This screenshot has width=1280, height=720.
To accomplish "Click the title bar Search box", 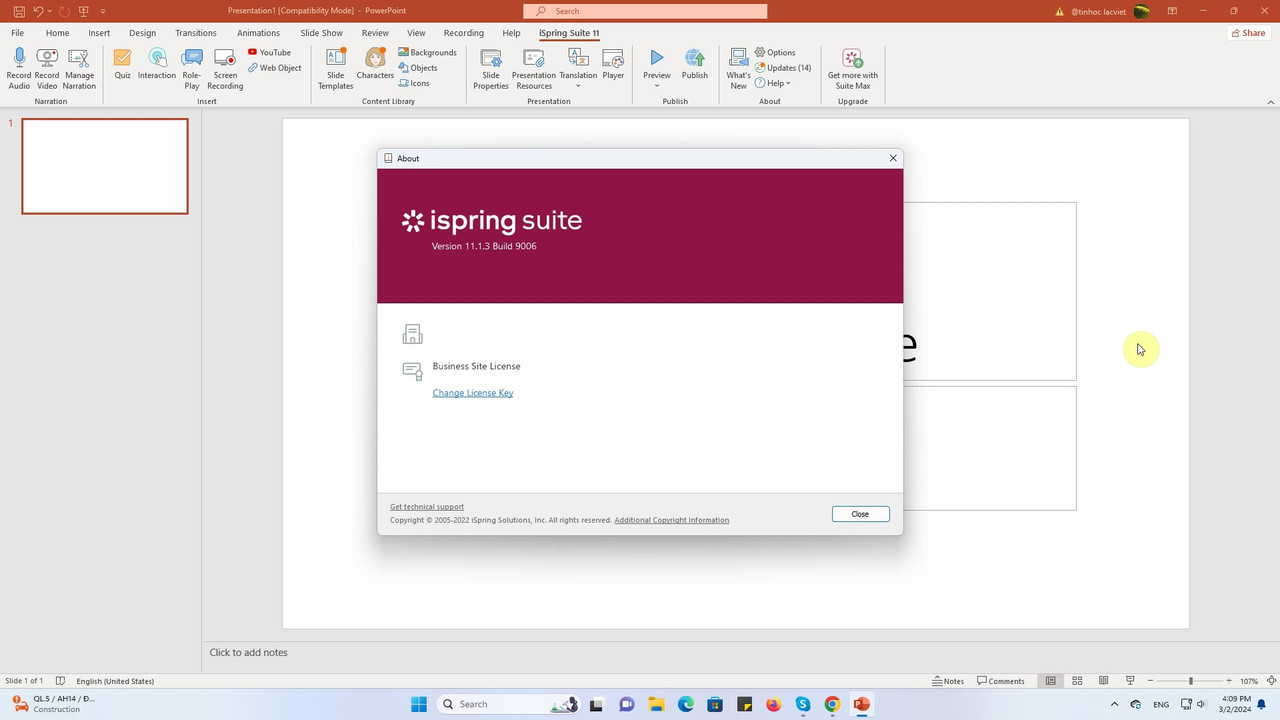I will (645, 11).
